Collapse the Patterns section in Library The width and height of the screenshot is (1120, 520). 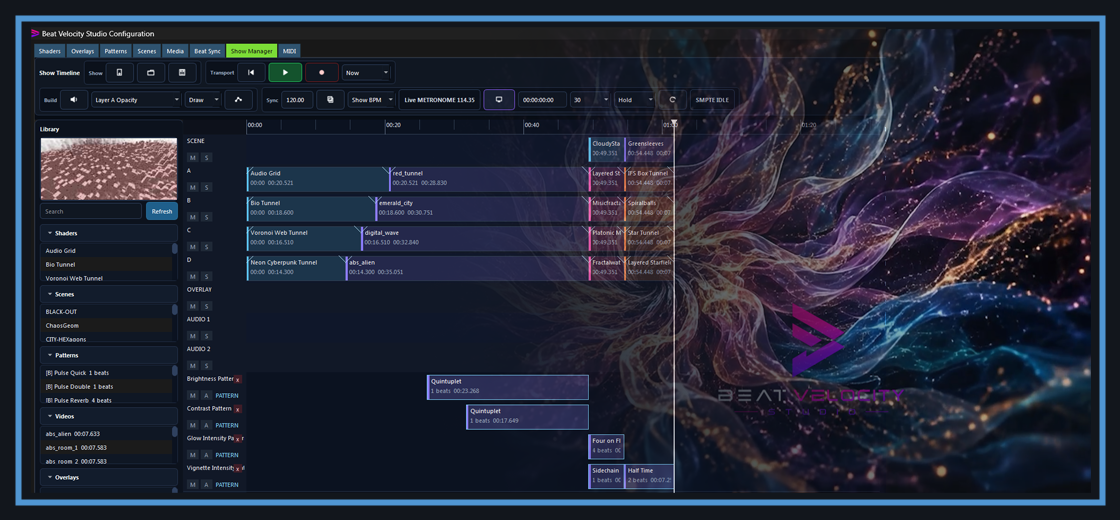(x=109, y=355)
